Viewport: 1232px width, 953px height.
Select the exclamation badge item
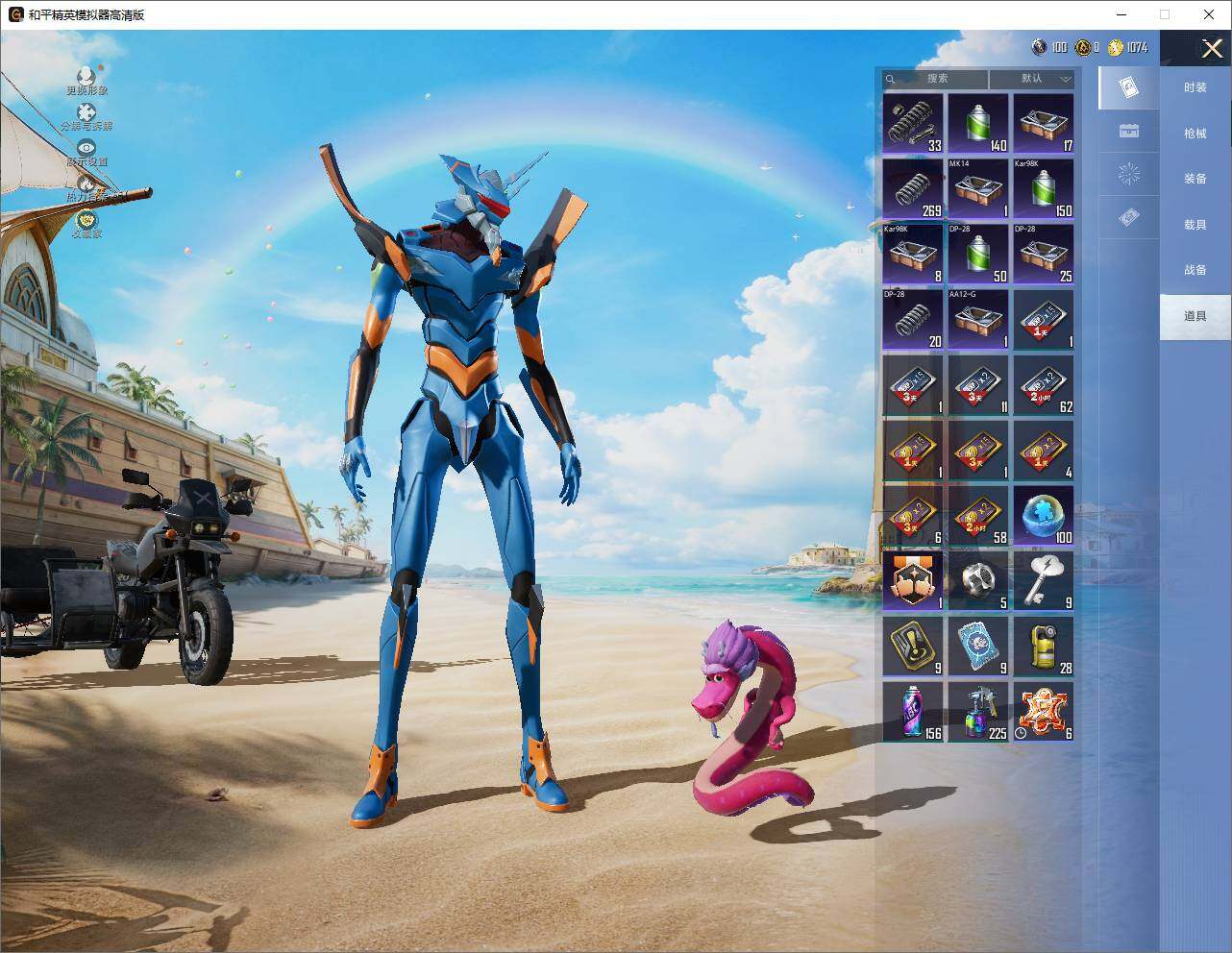[x=913, y=646]
